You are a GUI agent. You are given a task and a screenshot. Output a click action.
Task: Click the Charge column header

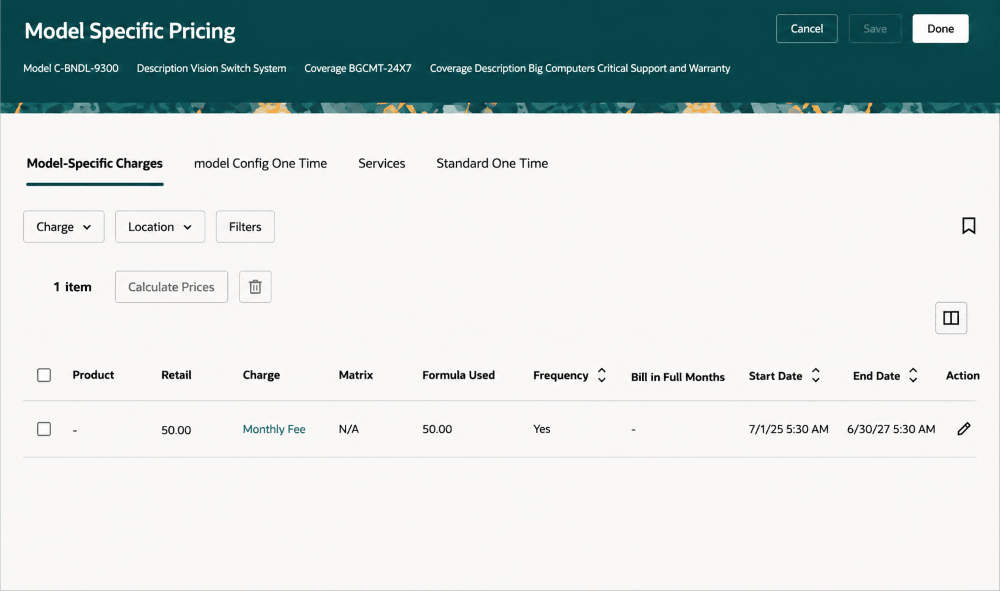pos(261,375)
